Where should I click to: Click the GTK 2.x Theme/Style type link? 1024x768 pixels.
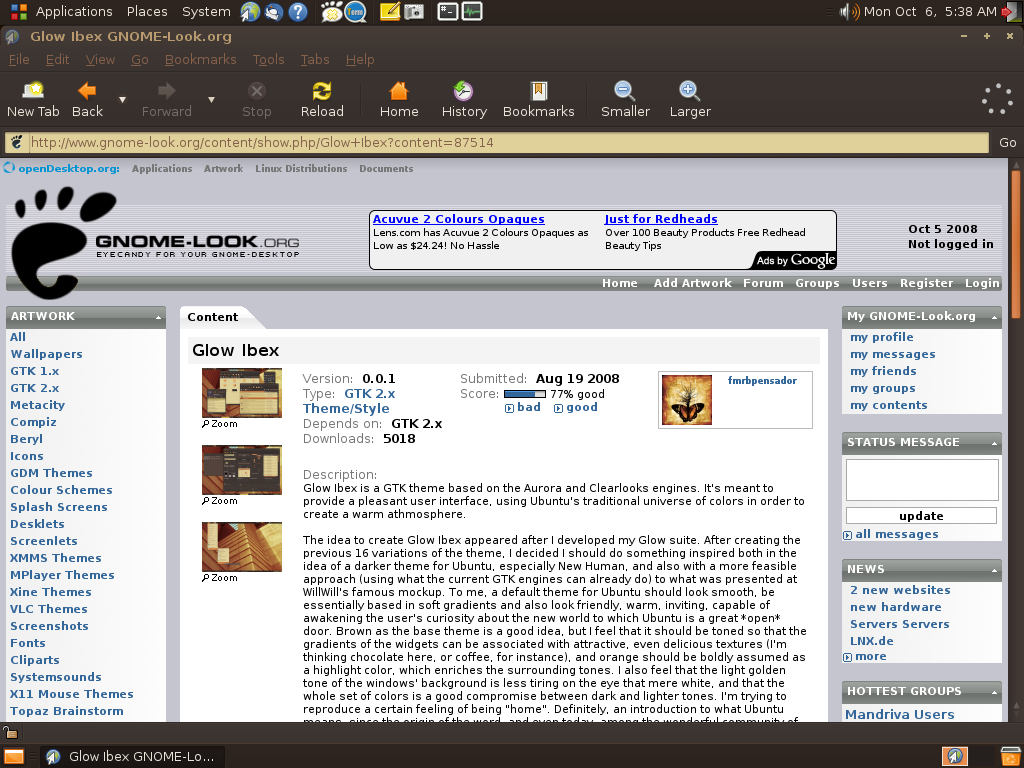coord(349,401)
